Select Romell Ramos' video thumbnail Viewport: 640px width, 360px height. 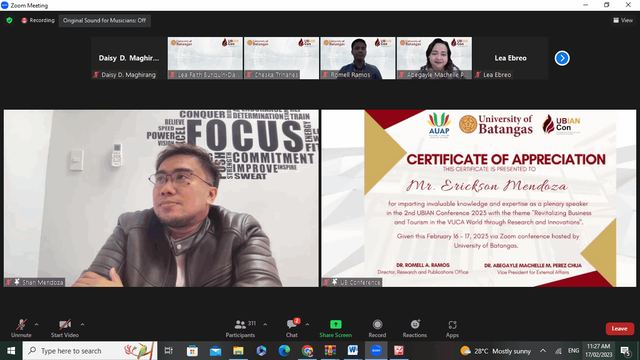tap(358, 58)
